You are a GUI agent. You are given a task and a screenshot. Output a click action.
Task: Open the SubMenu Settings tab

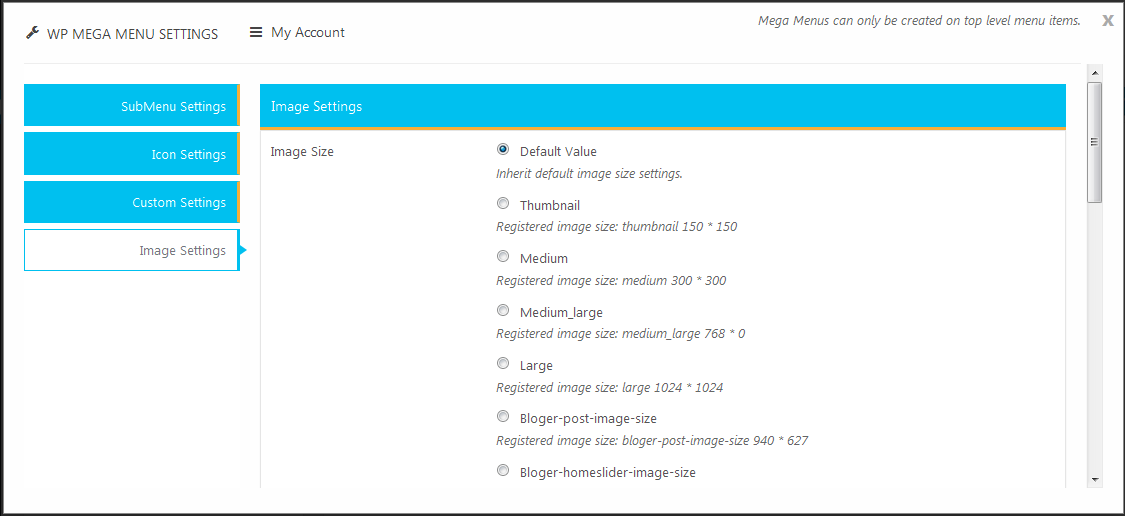click(x=131, y=105)
